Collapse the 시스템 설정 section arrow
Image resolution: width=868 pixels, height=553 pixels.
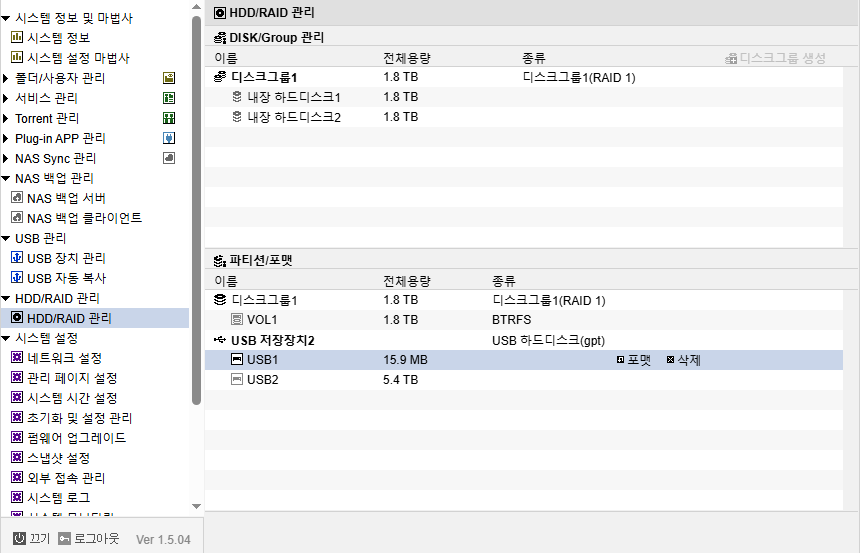click(x=6, y=338)
